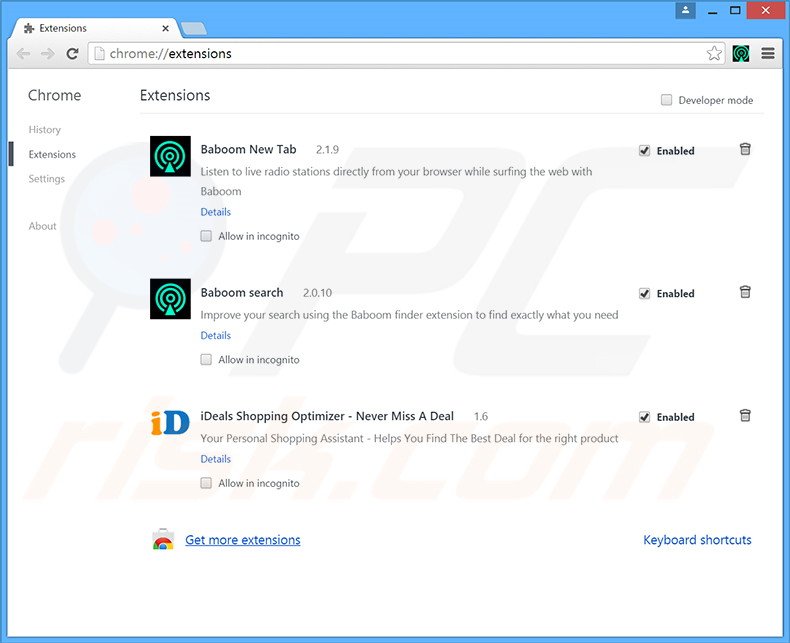
Task: Click the Chrome Web Store icon
Action: click(163, 539)
